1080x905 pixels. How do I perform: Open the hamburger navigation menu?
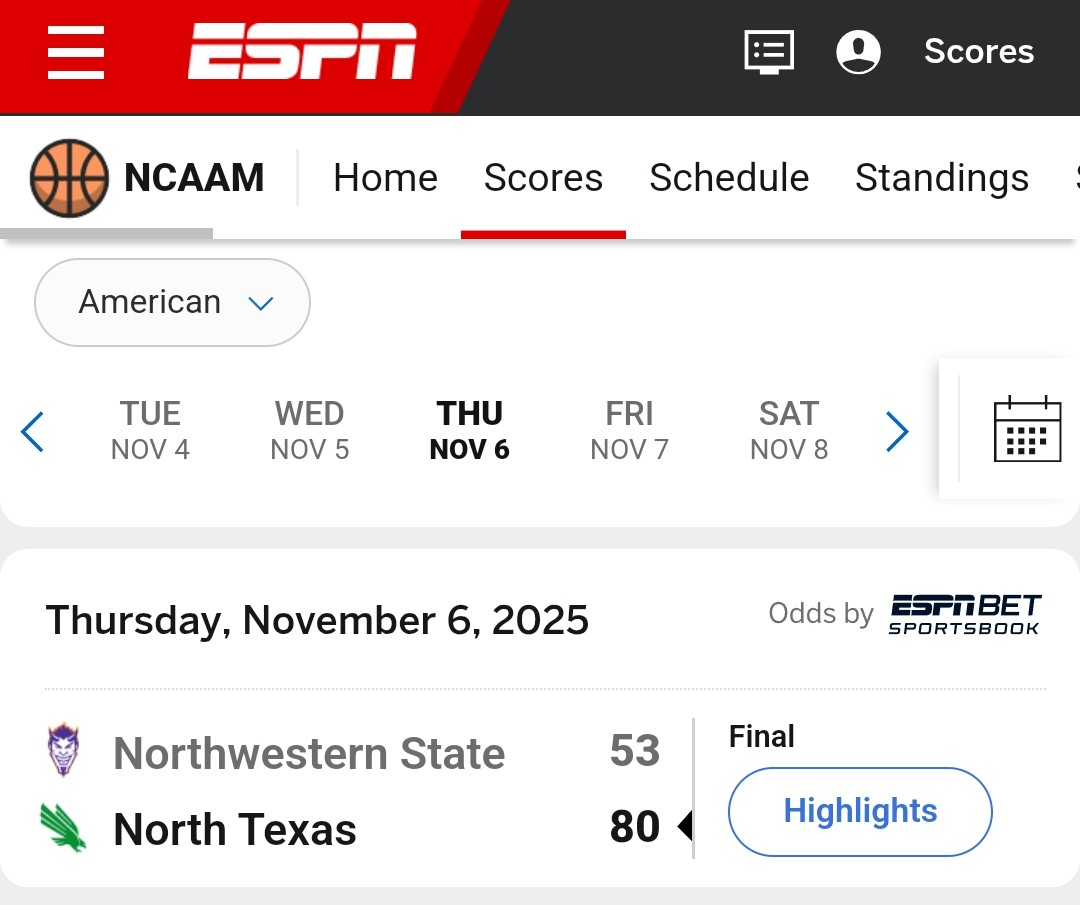(x=76, y=53)
